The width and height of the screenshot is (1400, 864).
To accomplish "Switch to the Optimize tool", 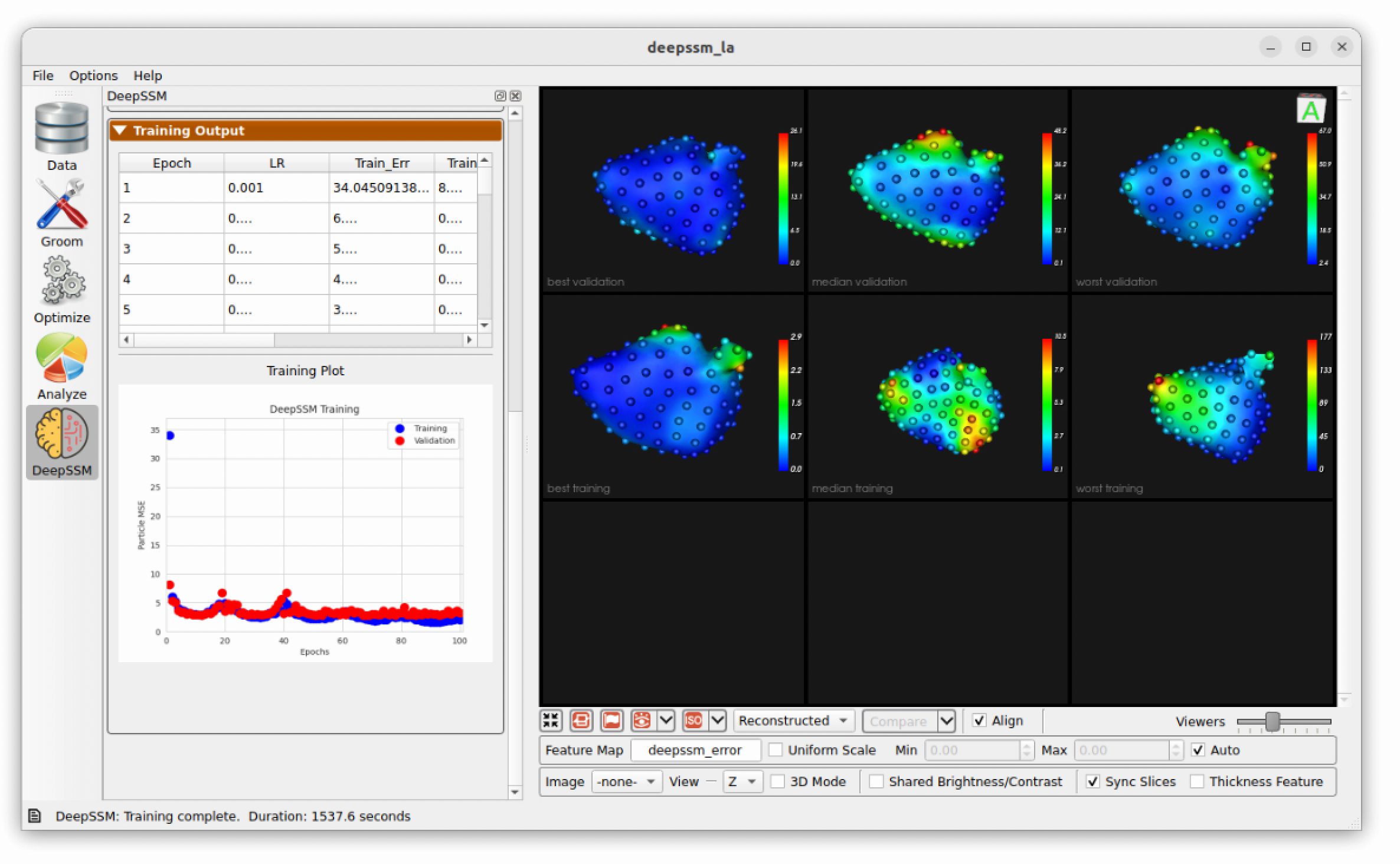I will coord(61,290).
